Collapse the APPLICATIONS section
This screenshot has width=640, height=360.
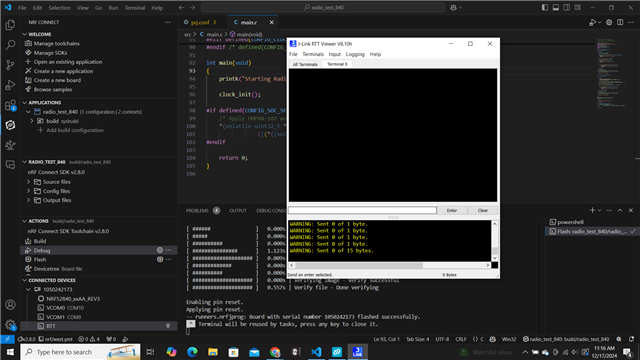[x=24, y=102]
